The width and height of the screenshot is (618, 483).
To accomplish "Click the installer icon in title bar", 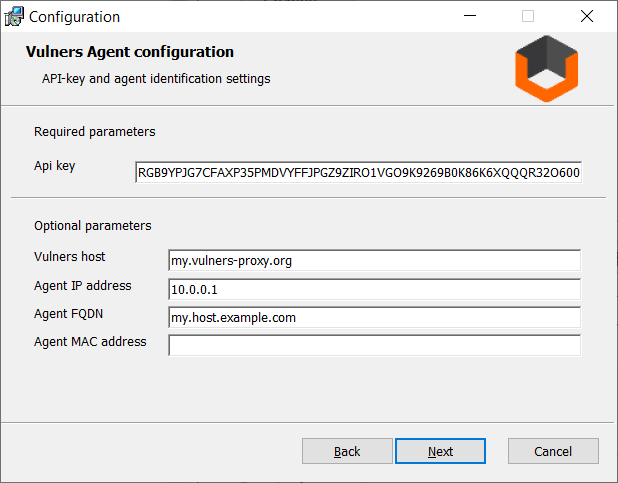I will tap(14, 17).
